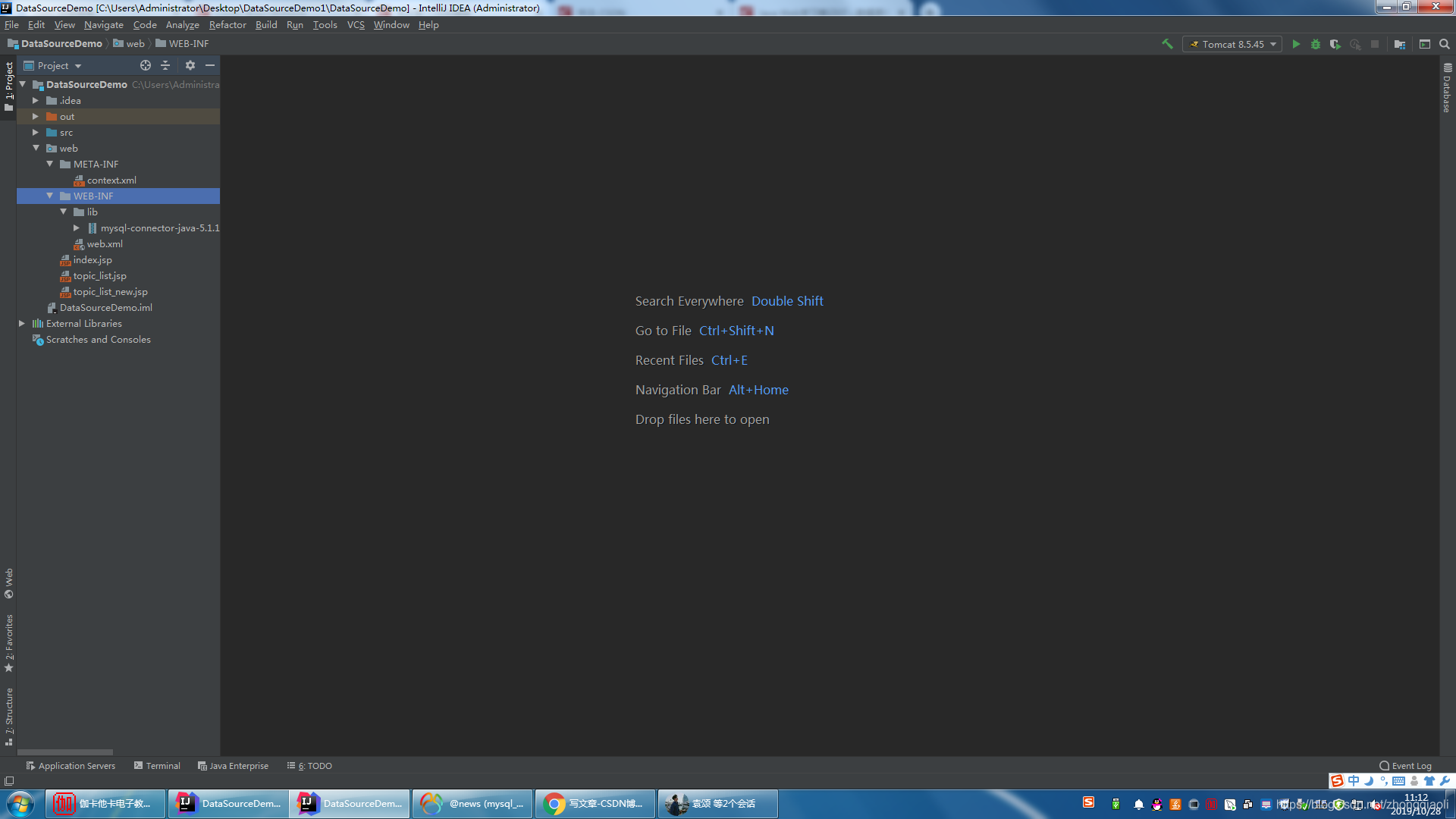This screenshot has width=1456, height=819.
Task: Run Tomcat with the green play icon
Action: (1296, 44)
